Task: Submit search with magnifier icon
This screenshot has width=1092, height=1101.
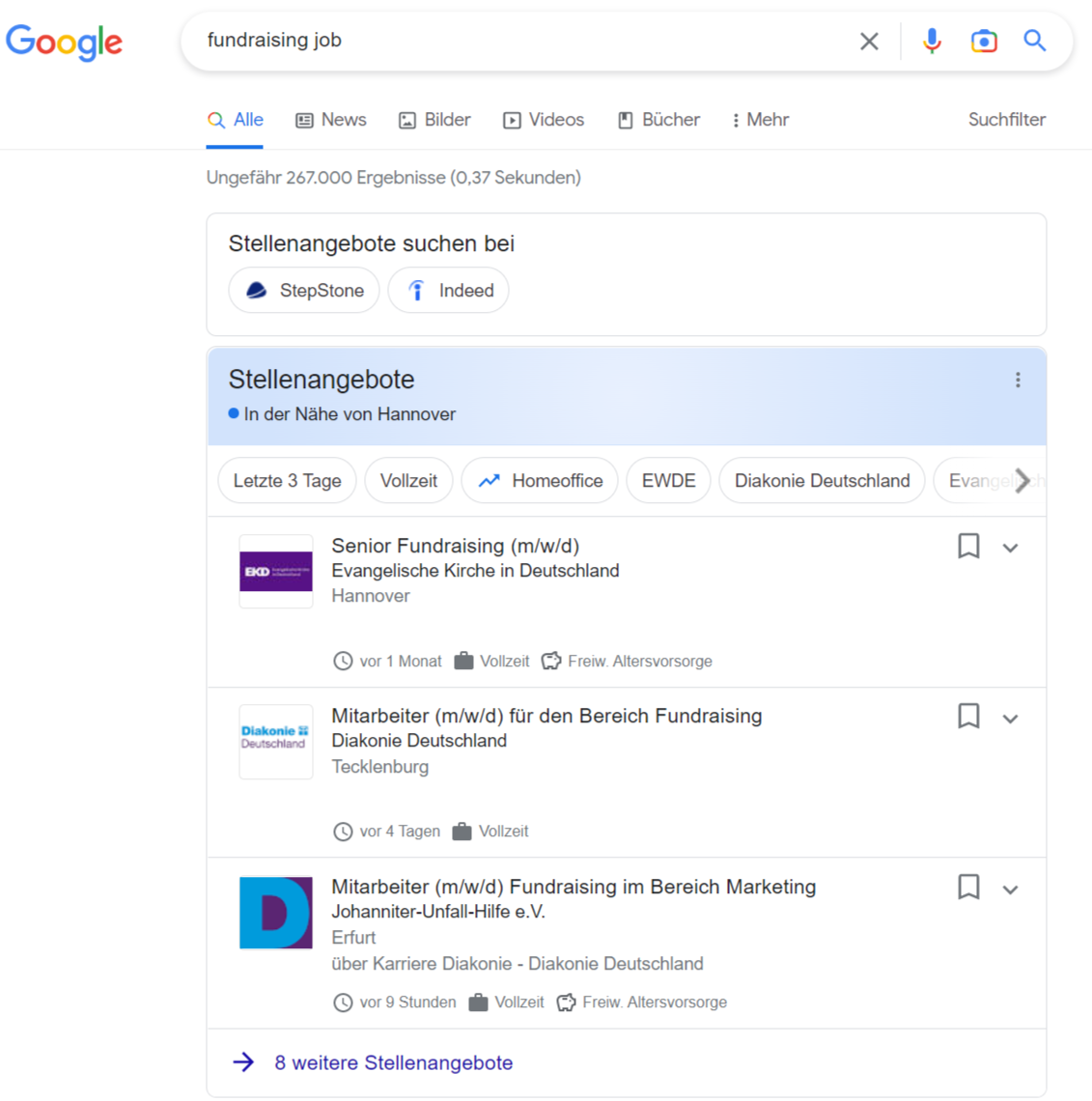Action: (x=1034, y=41)
